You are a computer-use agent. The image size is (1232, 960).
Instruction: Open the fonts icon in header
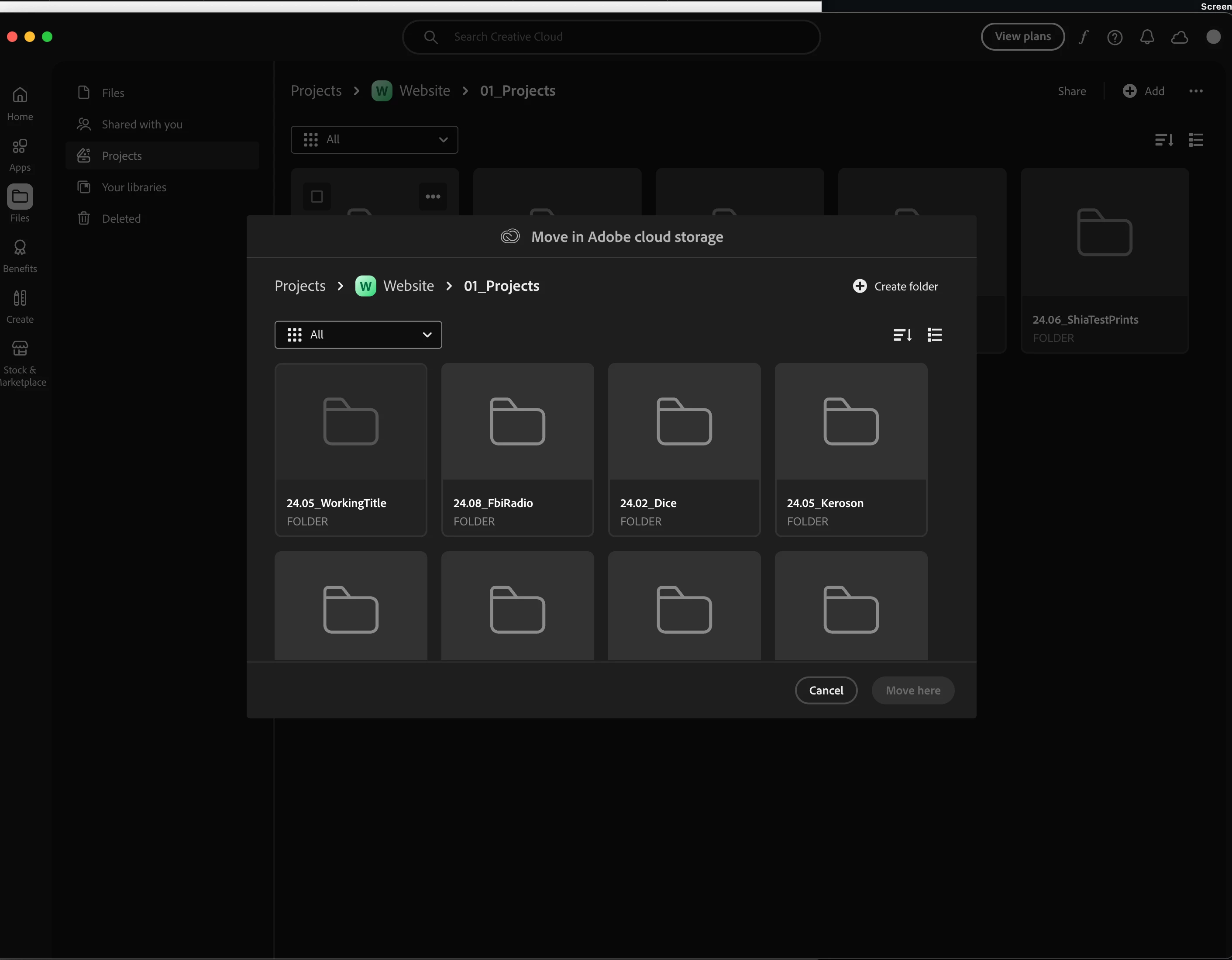pyautogui.click(x=1083, y=37)
